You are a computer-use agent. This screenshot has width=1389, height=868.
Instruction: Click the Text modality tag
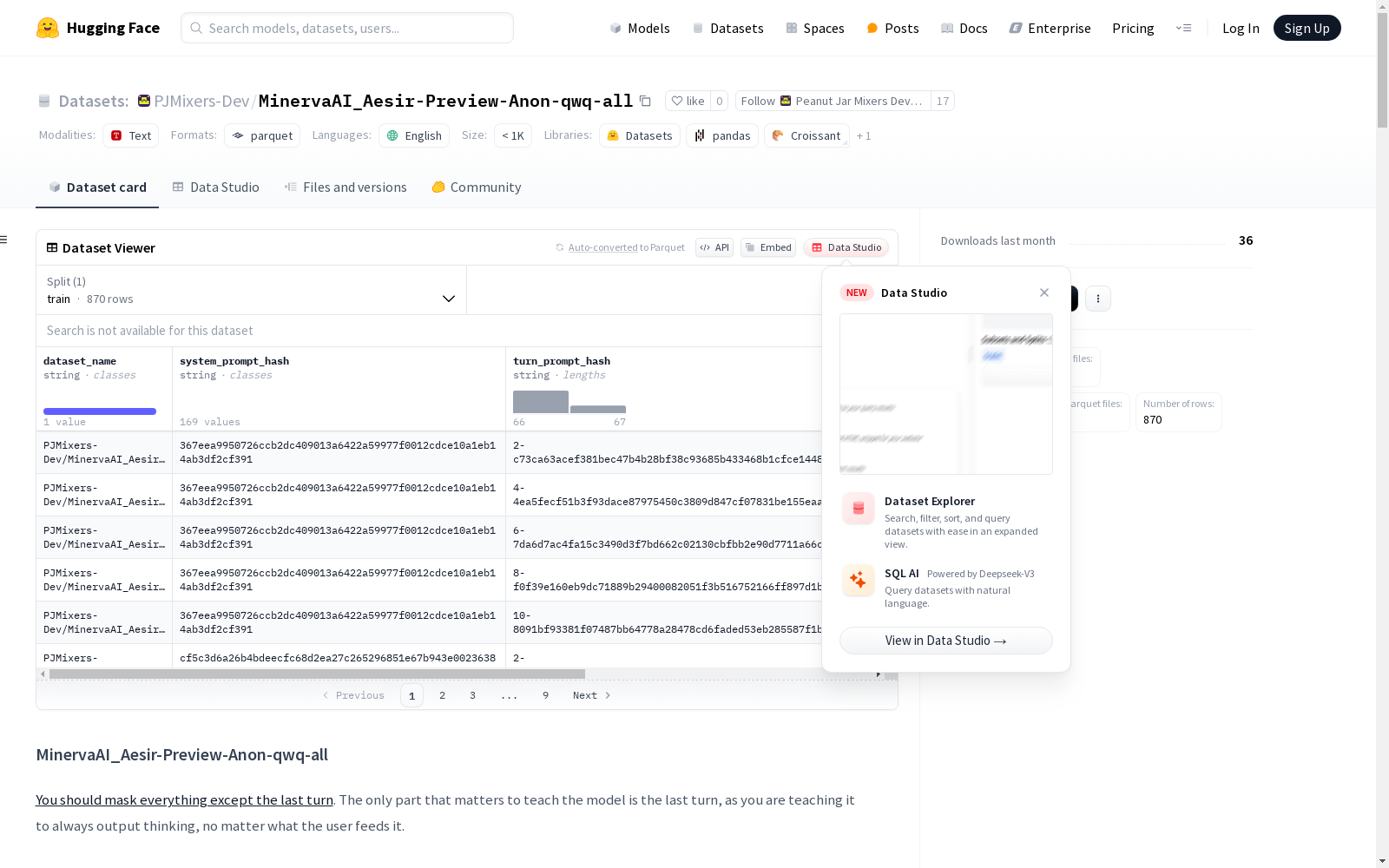[131, 135]
